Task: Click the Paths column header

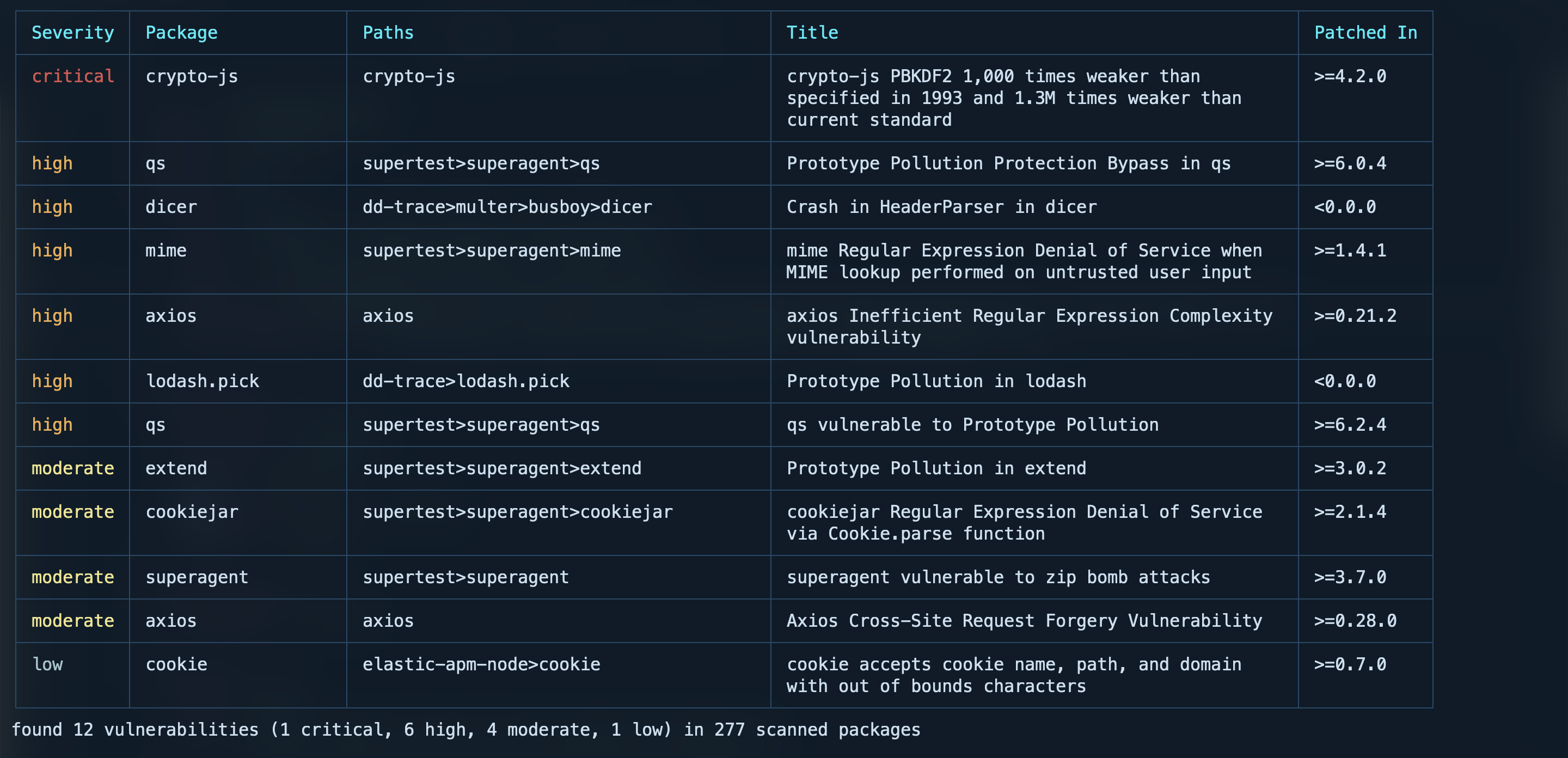Action: coord(388,33)
